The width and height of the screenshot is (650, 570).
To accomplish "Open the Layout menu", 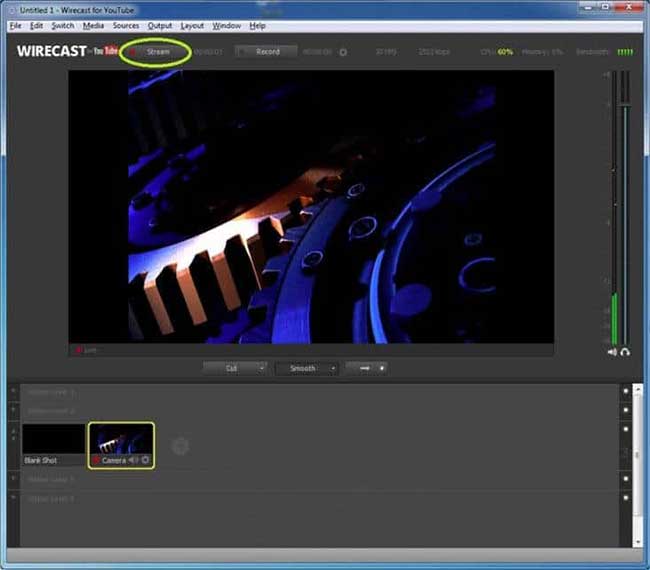I will pos(193,25).
